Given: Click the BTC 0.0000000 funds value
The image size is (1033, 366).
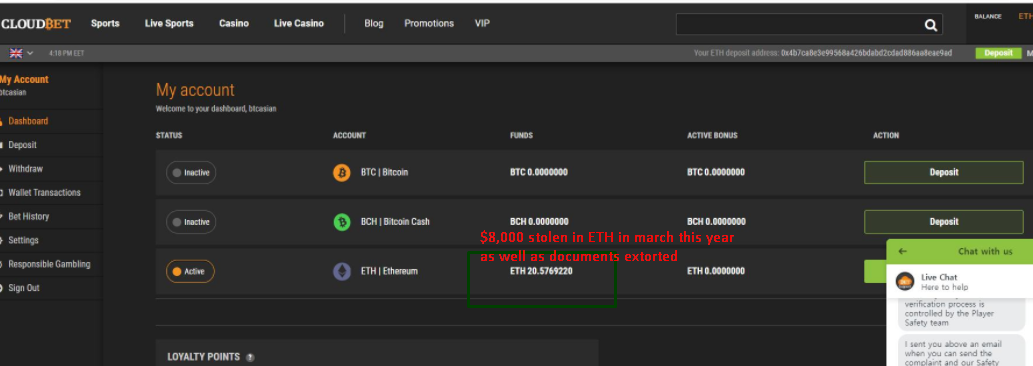Looking at the screenshot, I should pyautogui.click(x=539, y=172).
